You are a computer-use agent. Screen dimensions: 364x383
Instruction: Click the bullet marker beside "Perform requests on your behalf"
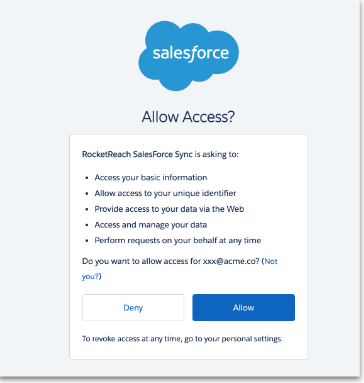(x=87, y=241)
